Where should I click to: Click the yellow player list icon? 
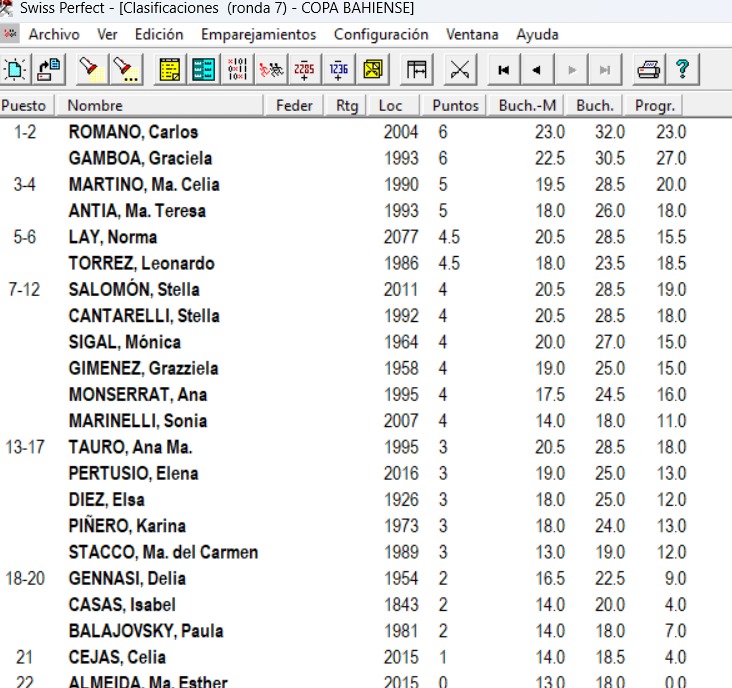(170, 69)
